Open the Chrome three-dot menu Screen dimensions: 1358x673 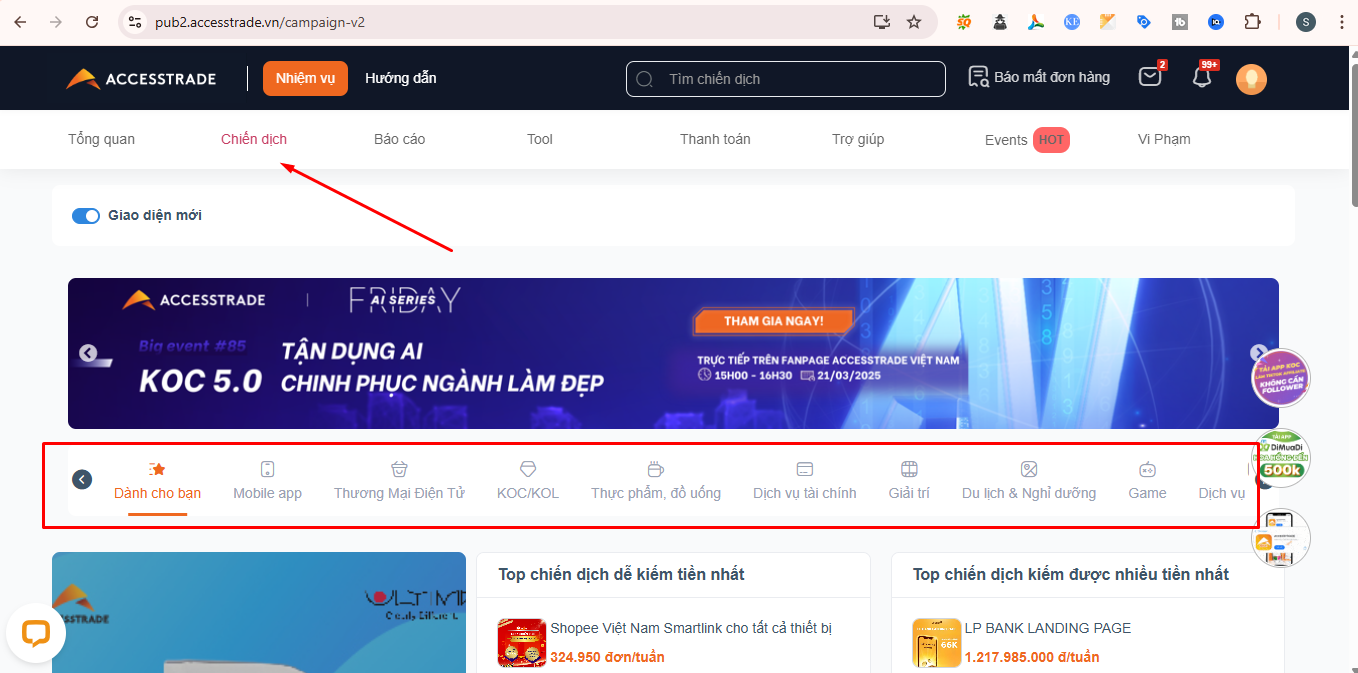tap(1341, 22)
